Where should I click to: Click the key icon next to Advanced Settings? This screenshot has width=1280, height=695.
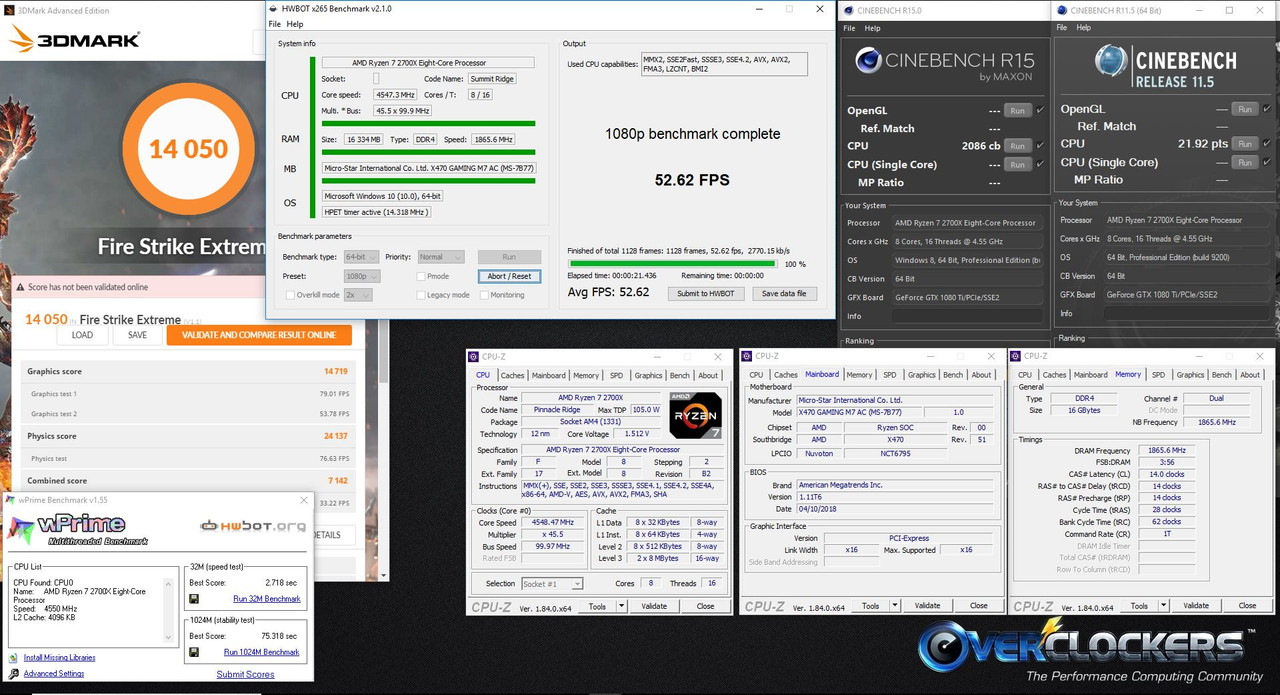click(x=14, y=673)
